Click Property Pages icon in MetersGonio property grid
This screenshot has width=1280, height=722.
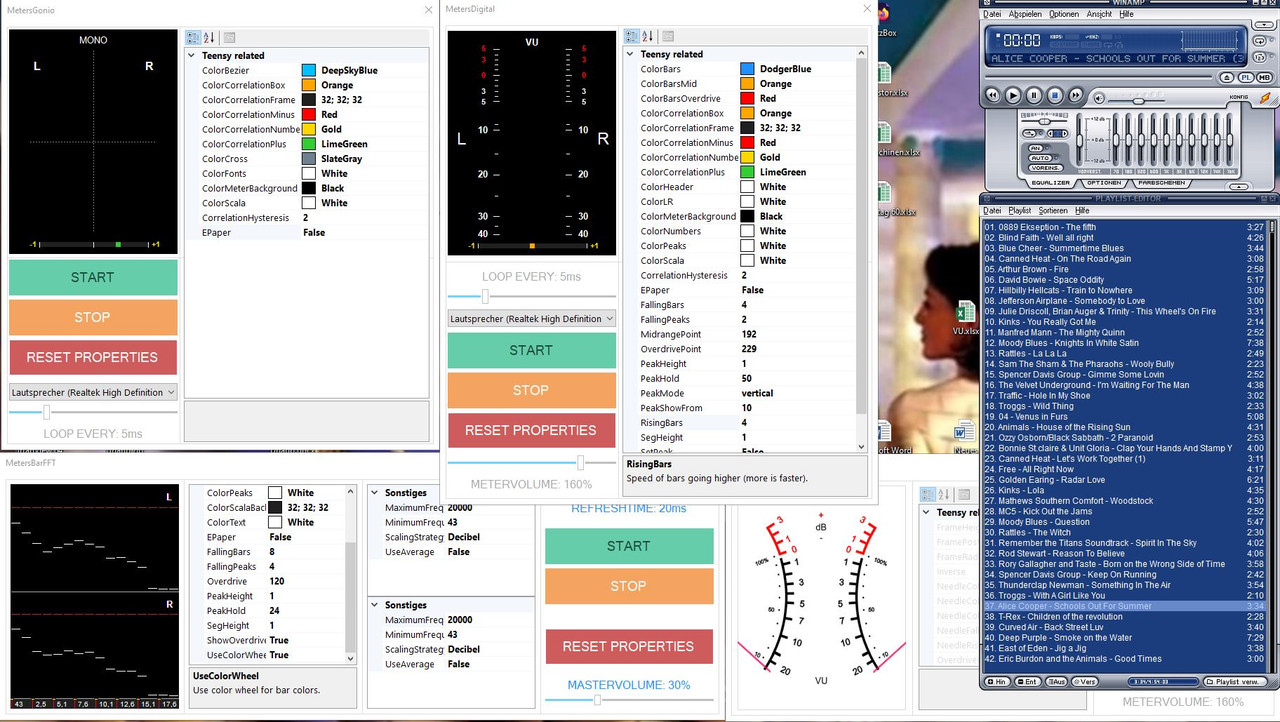(x=229, y=37)
